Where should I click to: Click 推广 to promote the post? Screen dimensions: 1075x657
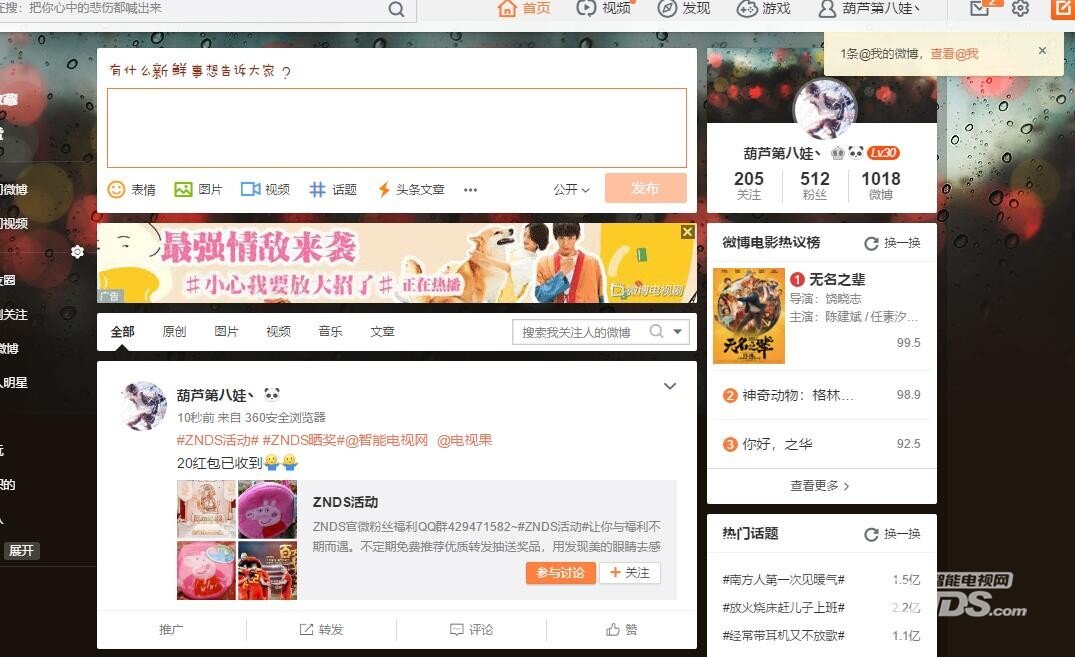171,630
